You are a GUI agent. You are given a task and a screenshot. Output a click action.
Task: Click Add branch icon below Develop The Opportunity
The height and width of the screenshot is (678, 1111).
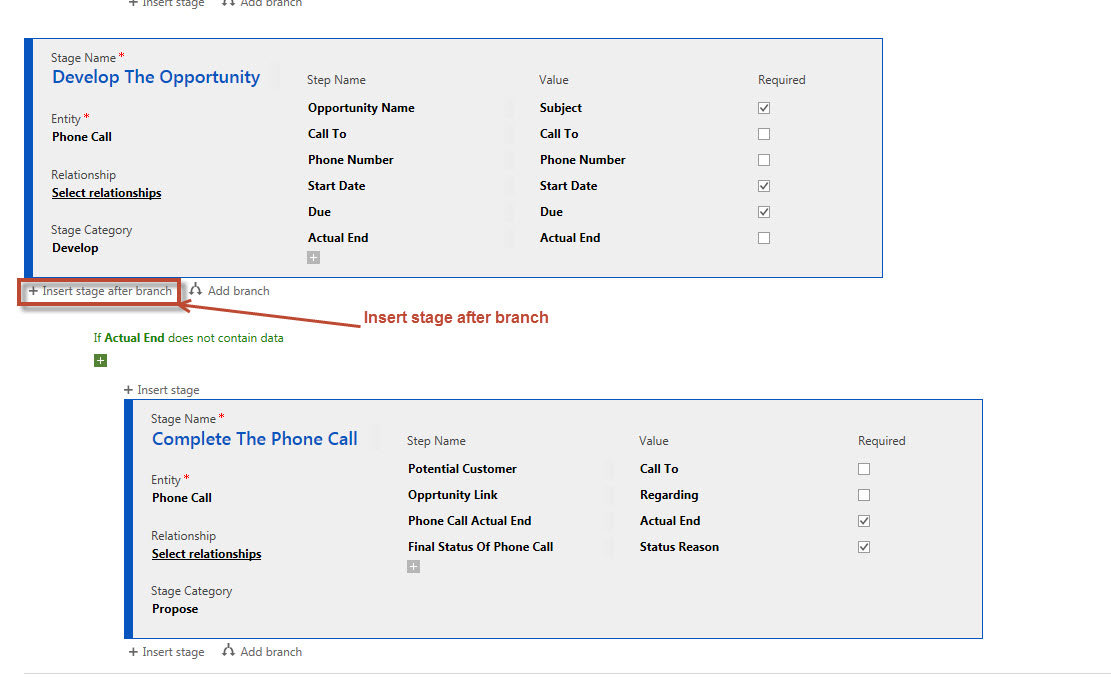(196, 290)
